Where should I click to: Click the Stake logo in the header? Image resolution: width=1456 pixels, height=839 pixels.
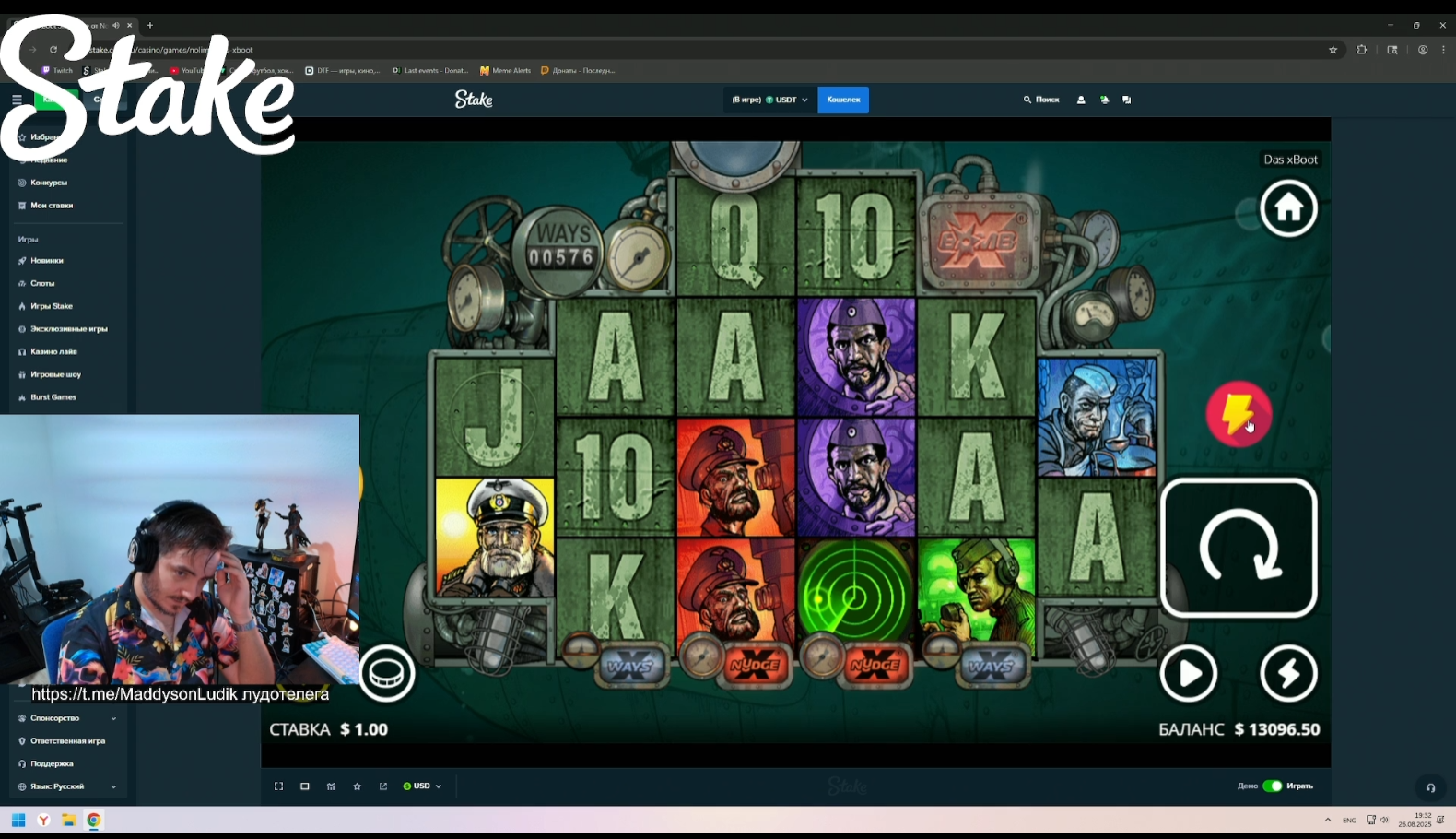tap(474, 100)
